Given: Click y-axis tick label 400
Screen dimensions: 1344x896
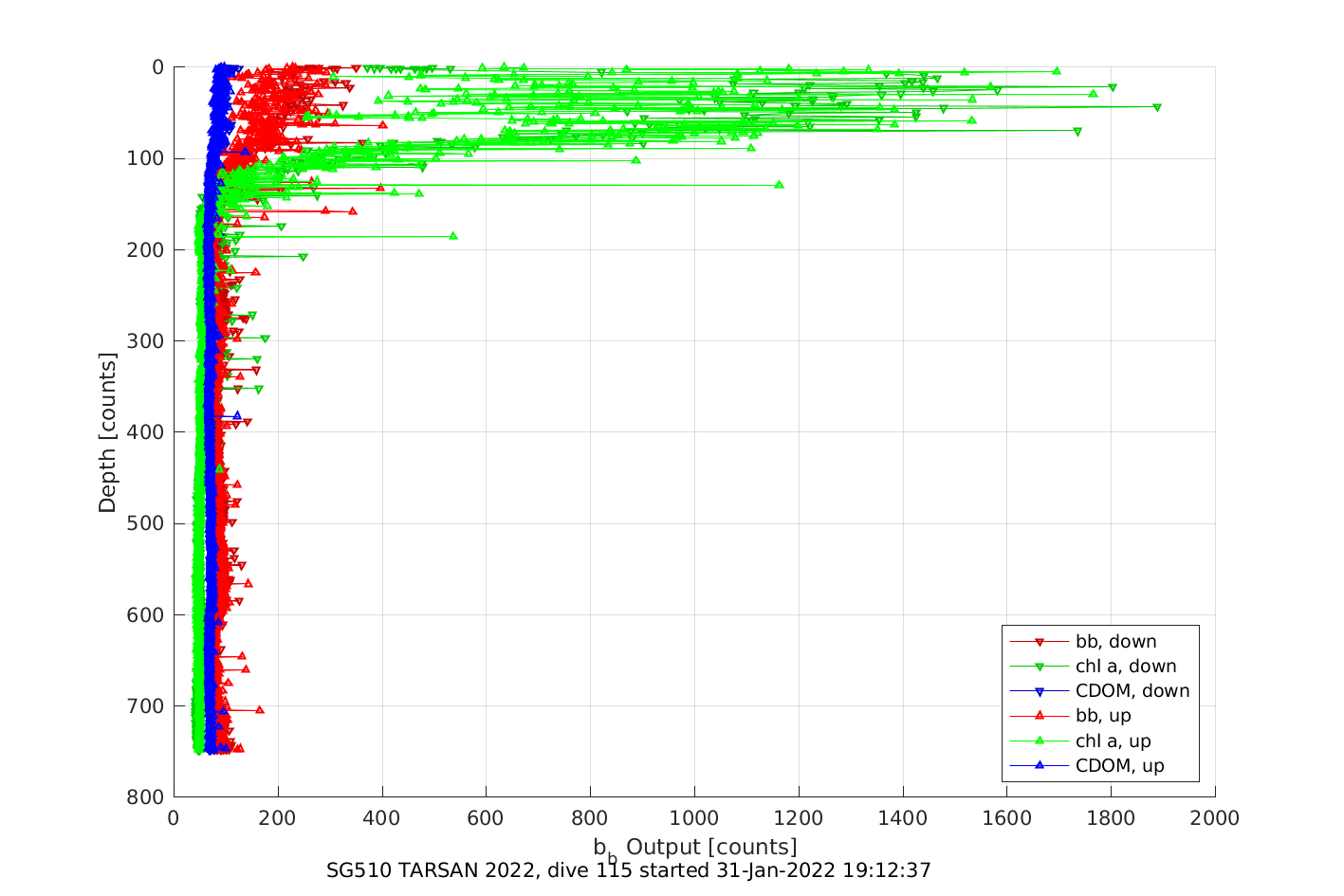Looking at the screenshot, I should [x=146, y=432].
